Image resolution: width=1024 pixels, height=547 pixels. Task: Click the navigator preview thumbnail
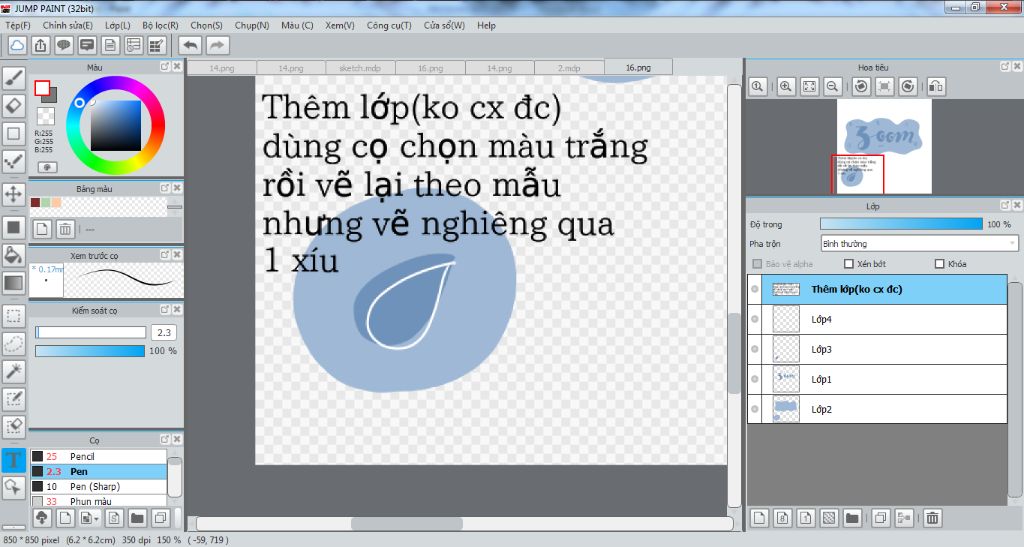884,146
